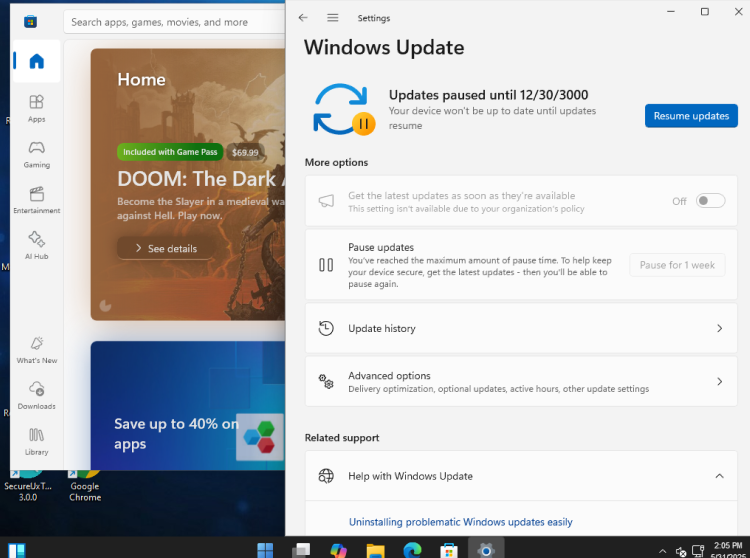Open File Explorer from taskbar
Image resolution: width=750 pixels, height=558 pixels.
pyautogui.click(x=375, y=550)
